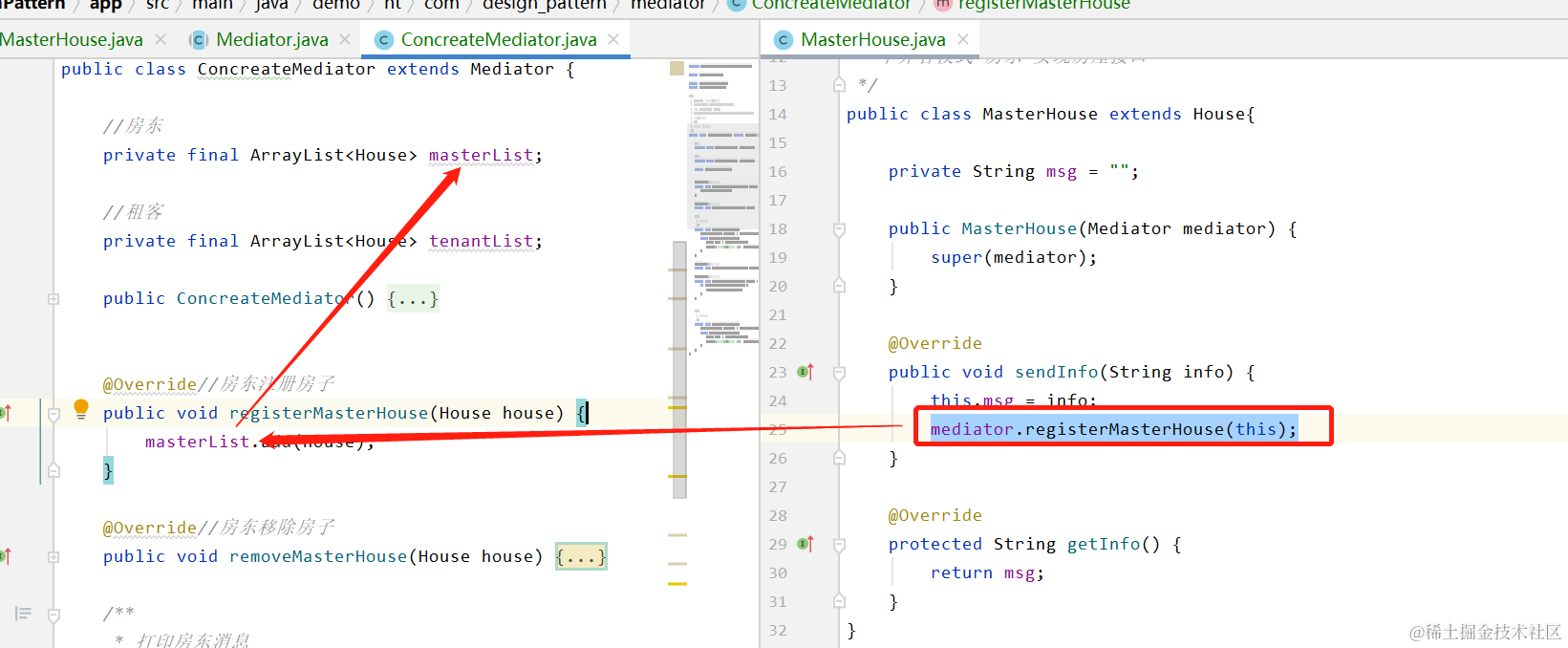Click class icon on Mediator.java tab

[199, 39]
